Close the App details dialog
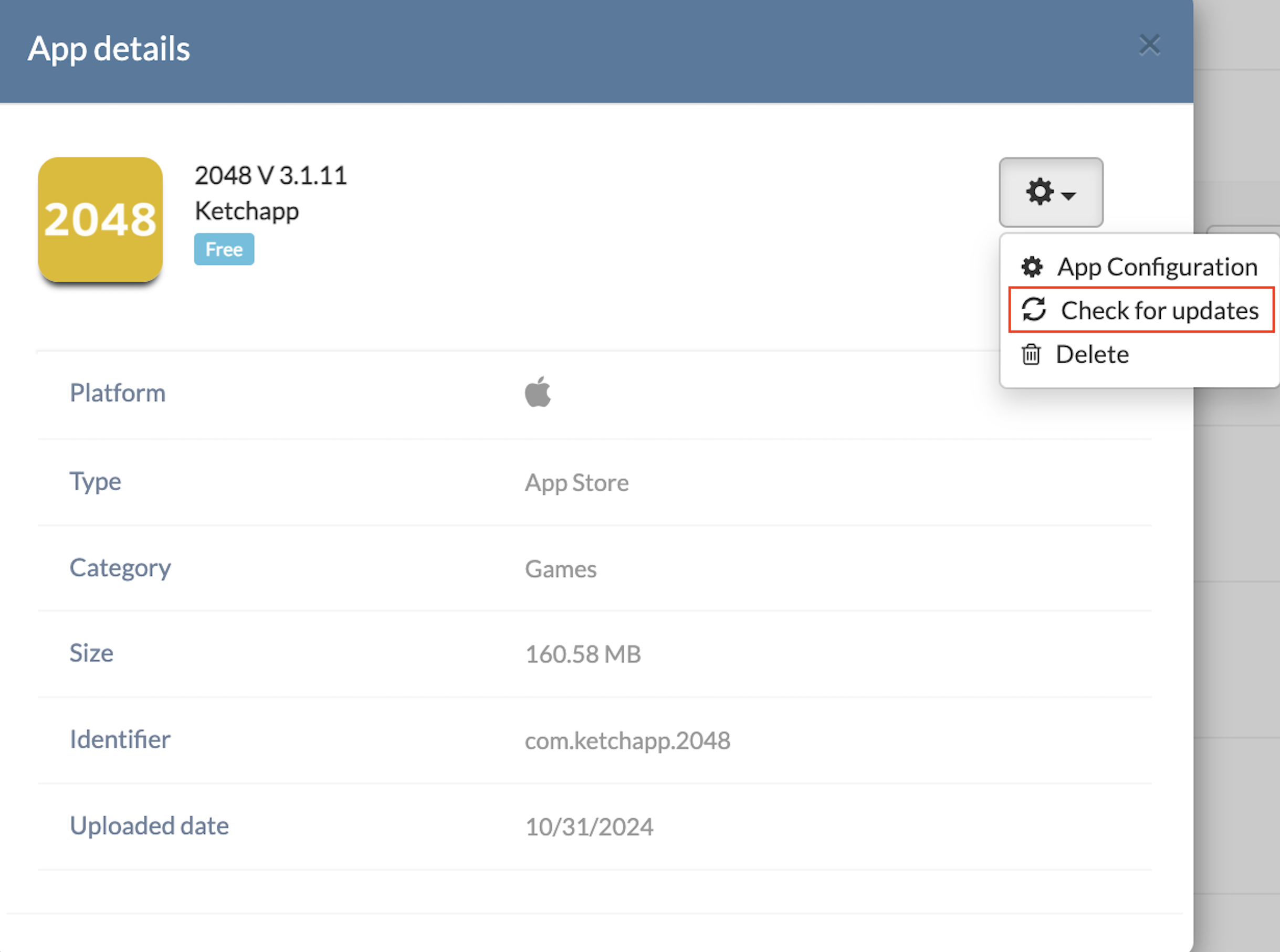The height and width of the screenshot is (952, 1280). tap(1149, 45)
